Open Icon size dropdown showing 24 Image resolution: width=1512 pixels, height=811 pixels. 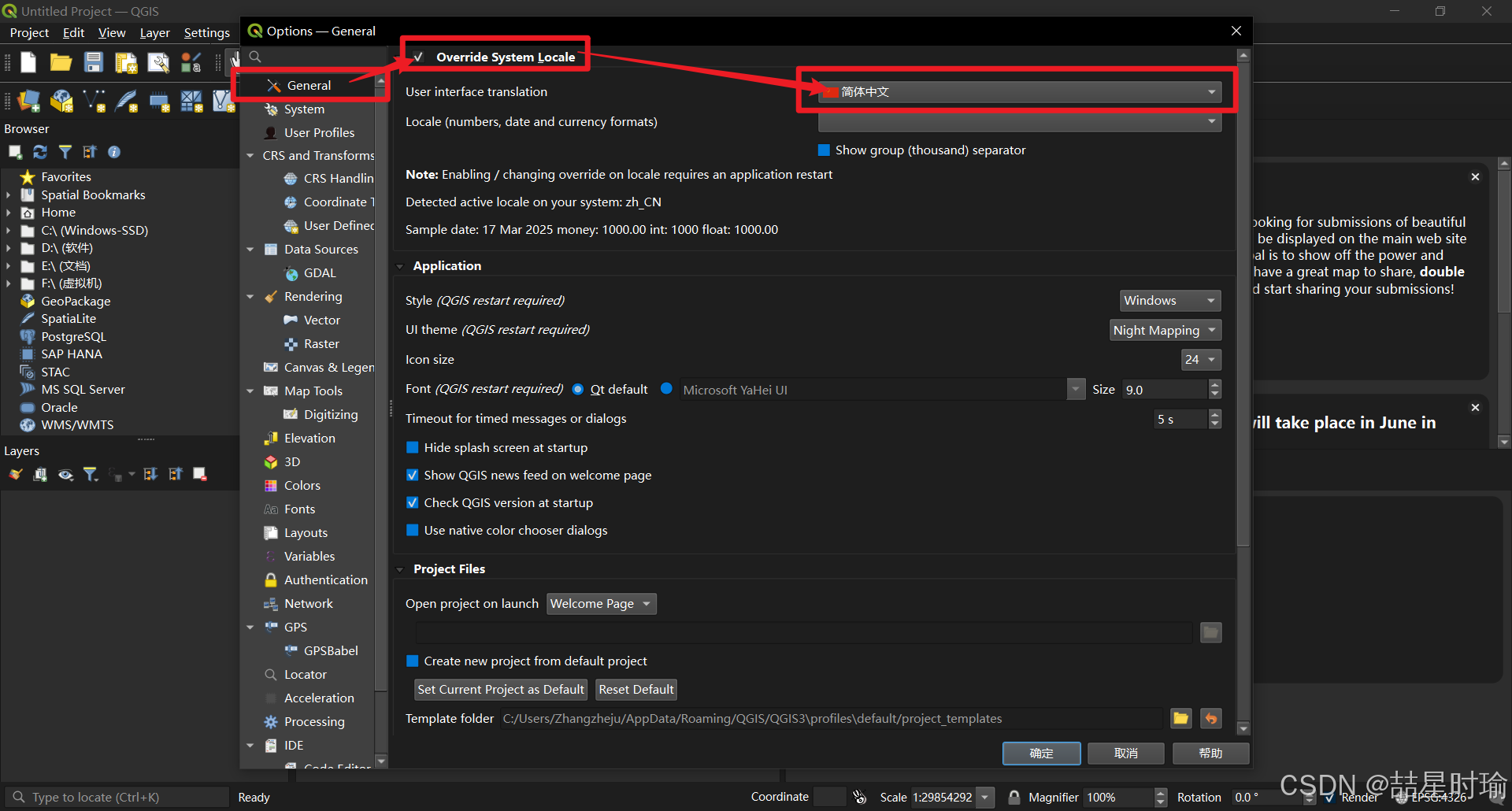click(1202, 359)
